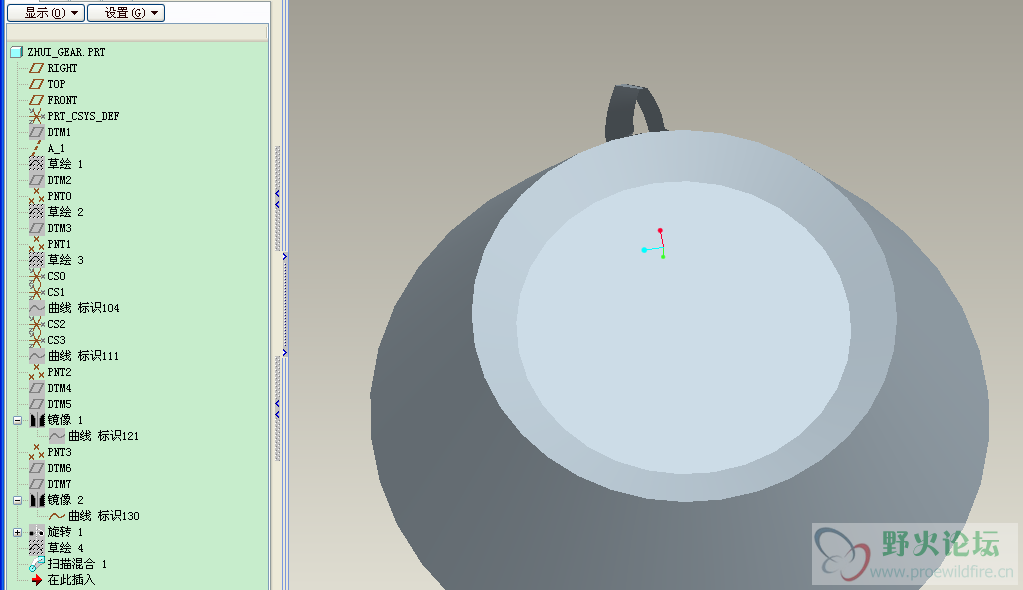Image resolution: width=1023 pixels, height=590 pixels.
Task: Select the PNT0 datum point icon
Action: click(x=37, y=196)
